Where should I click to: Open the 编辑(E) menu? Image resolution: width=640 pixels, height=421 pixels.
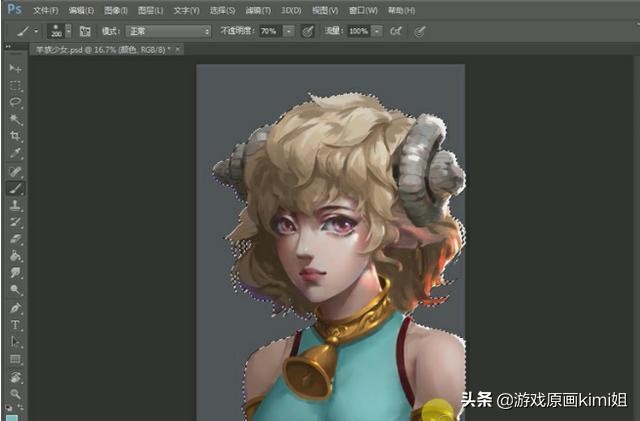81,11
